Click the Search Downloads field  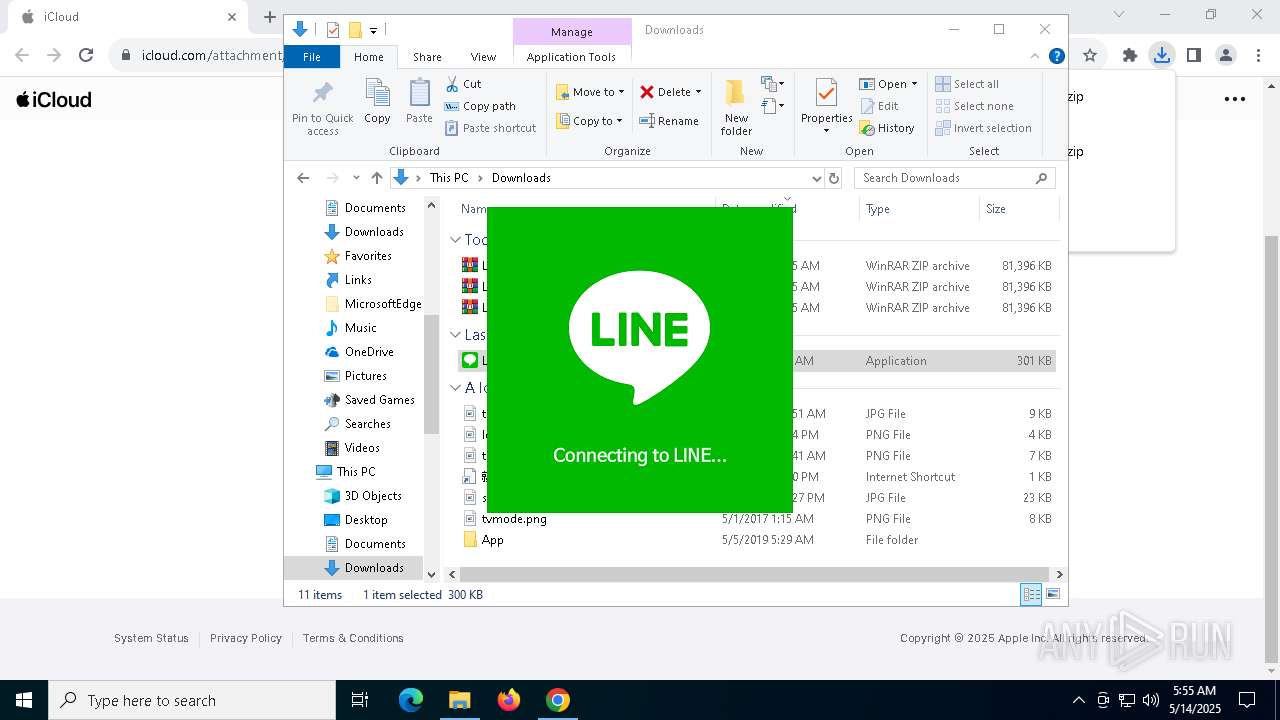954,178
